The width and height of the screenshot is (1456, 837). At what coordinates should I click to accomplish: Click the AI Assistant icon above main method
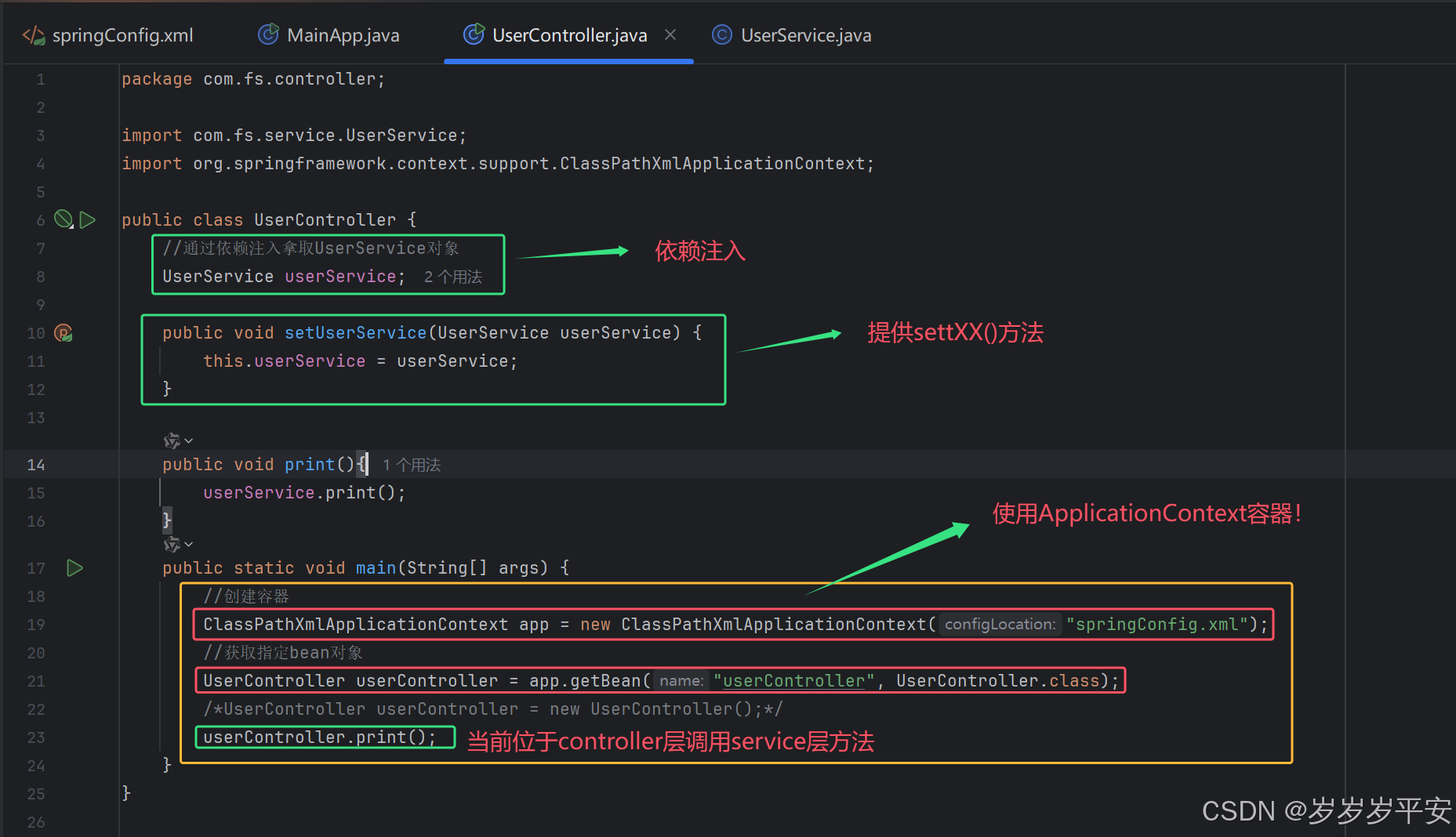pyautogui.click(x=172, y=543)
